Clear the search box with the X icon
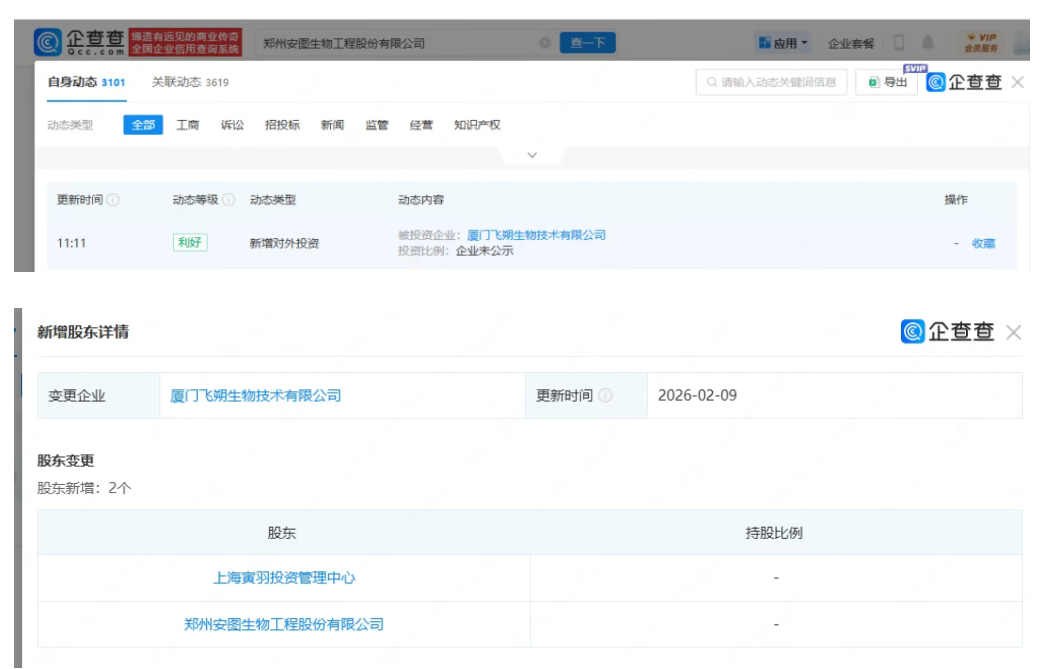Image resolution: width=1045 pixels, height=669 pixels. pyautogui.click(x=545, y=43)
